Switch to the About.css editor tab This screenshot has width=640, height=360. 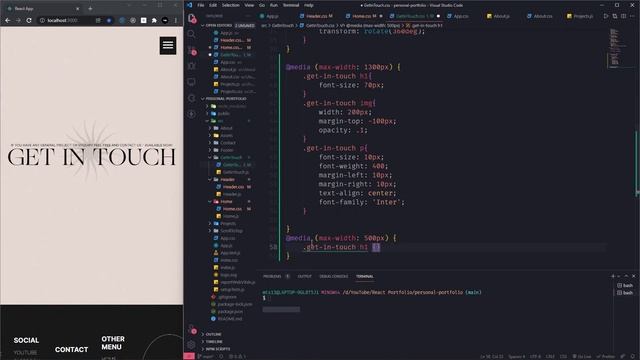coord(543,16)
